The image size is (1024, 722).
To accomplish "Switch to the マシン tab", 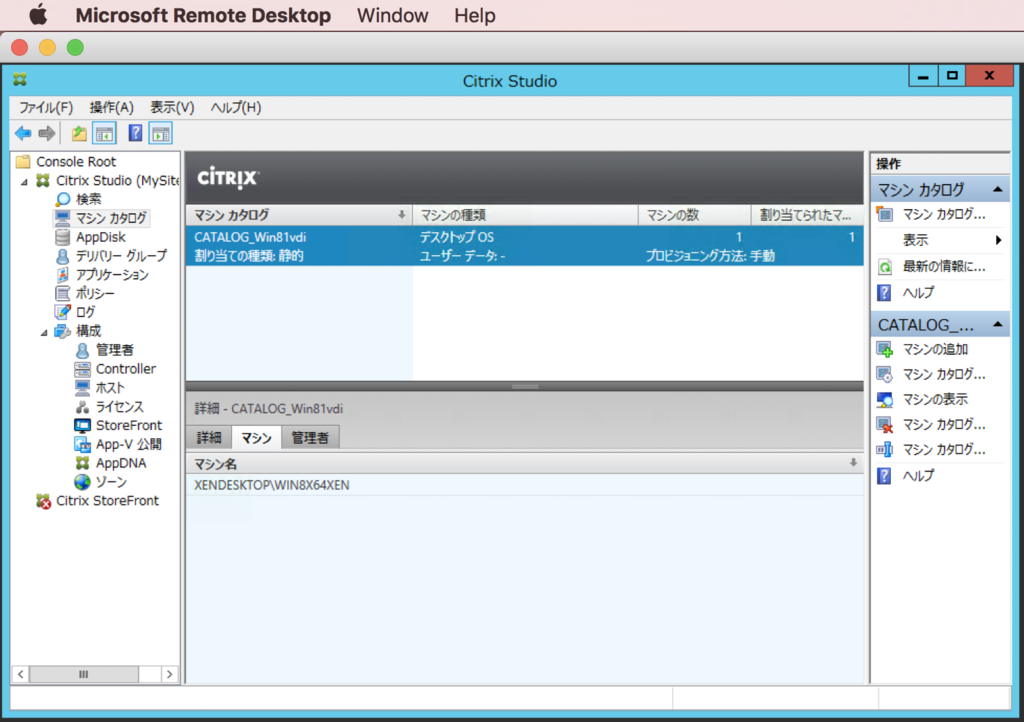I will [x=256, y=437].
